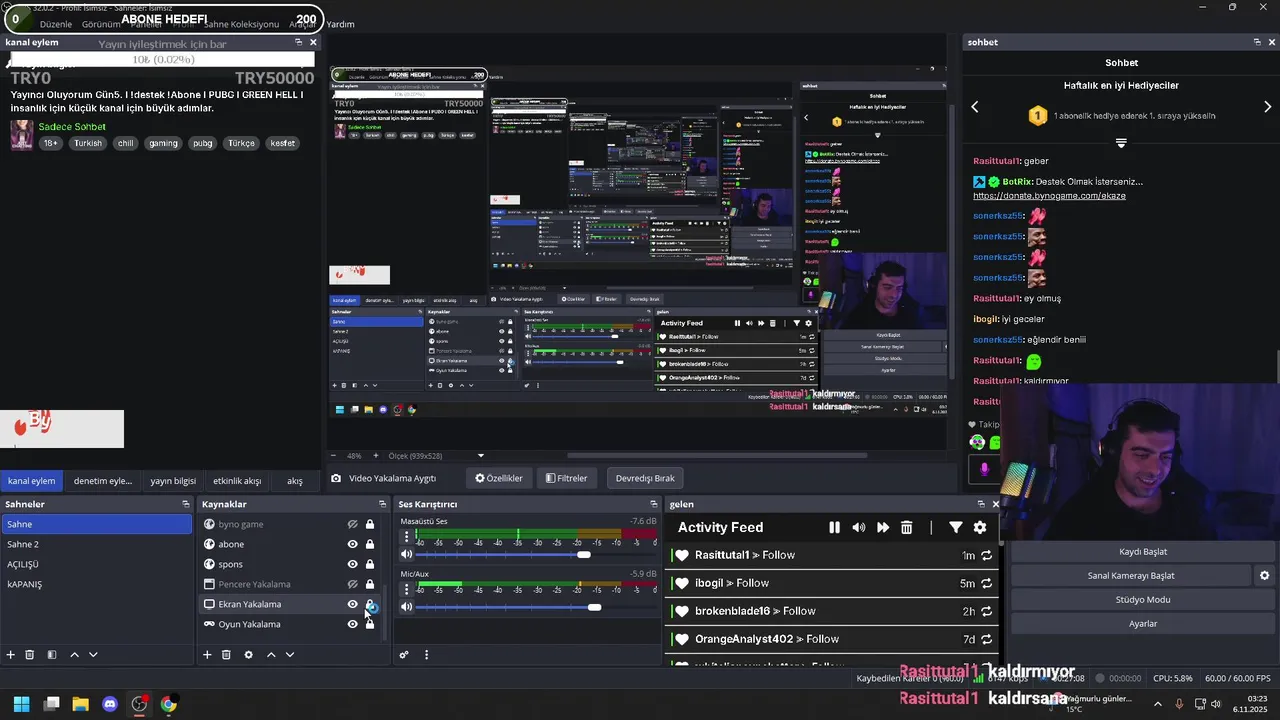Hide Ekran Yakalama source
The height and width of the screenshot is (720, 1280).
[352, 604]
